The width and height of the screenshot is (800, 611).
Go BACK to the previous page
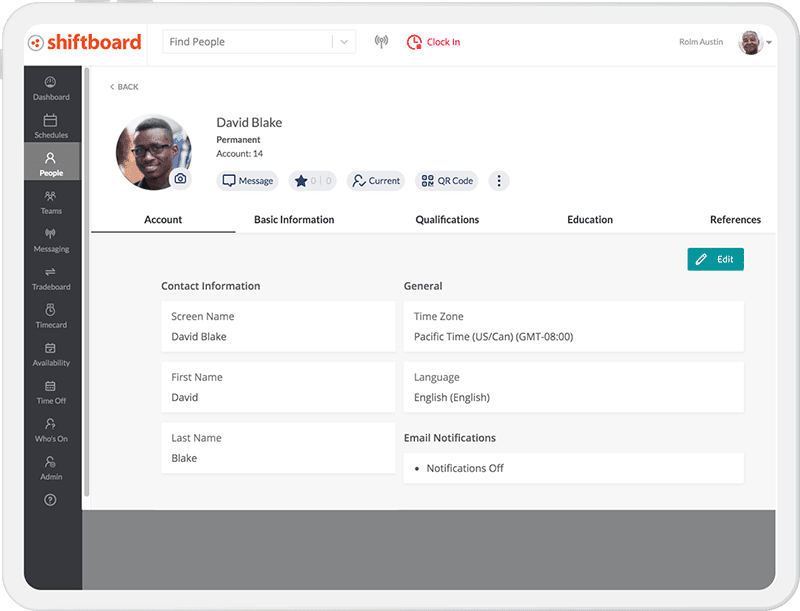(124, 87)
